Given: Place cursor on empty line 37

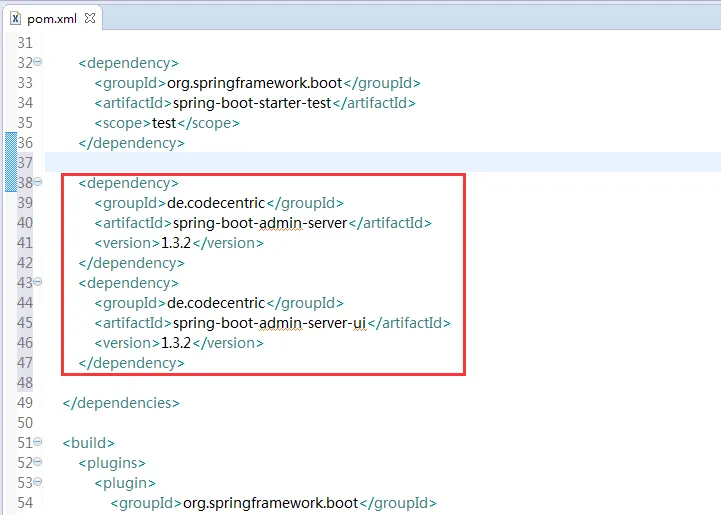Looking at the screenshot, I should pos(383,162).
